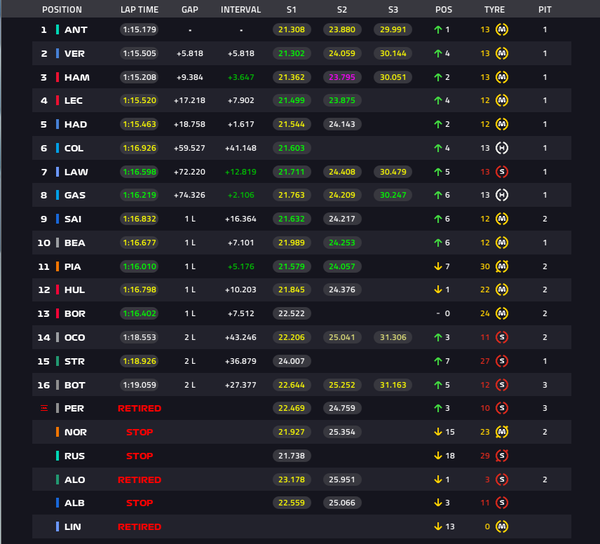600x544 pixels.
Task: Click the RETIRED status for LIN
Action: [x=139, y=527]
